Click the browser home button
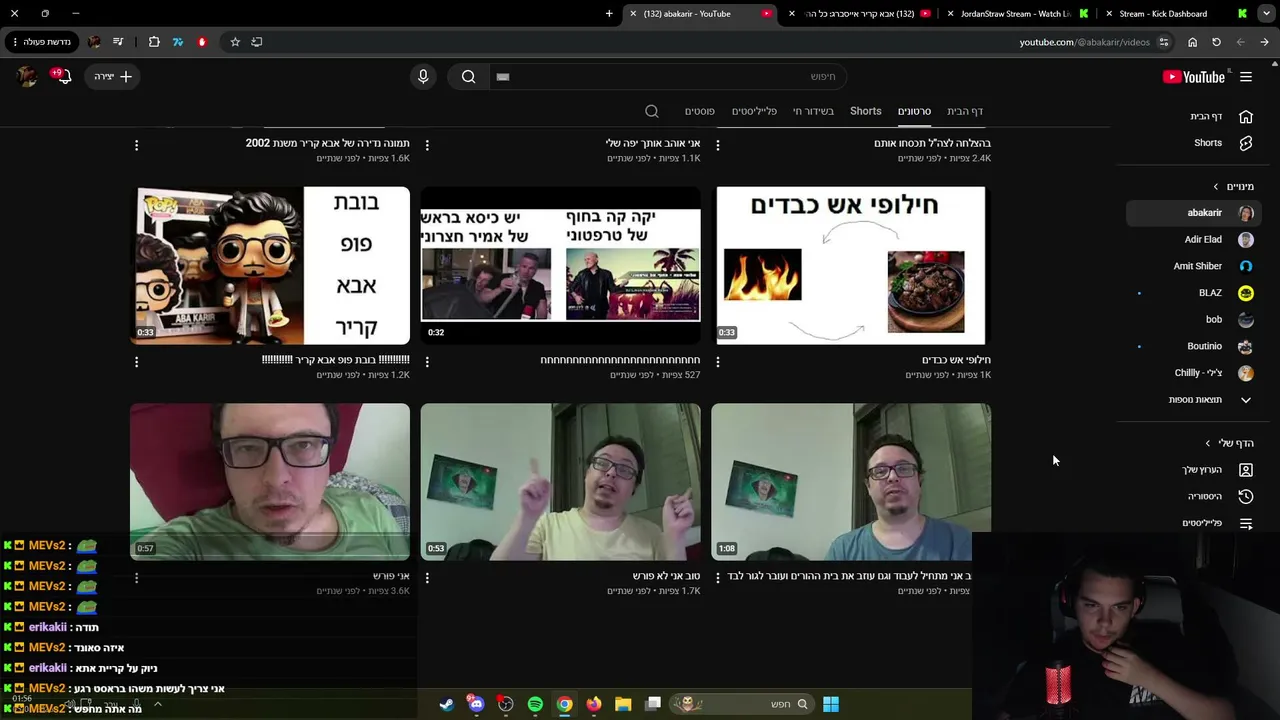The height and width of the screenshot is (720, 1280). [1192, 42]
